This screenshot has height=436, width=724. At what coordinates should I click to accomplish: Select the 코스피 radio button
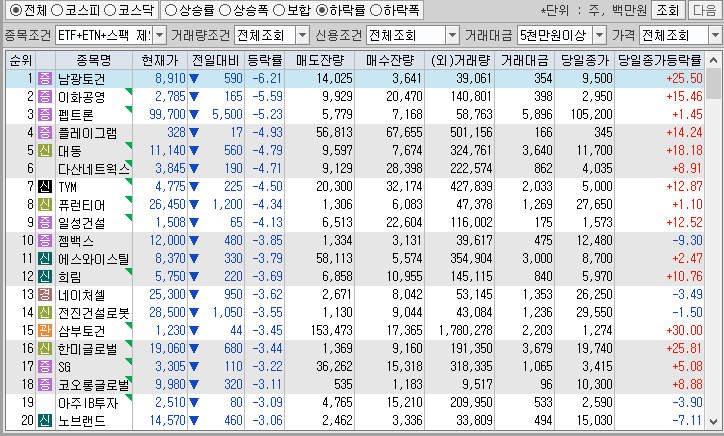click(x=56, y=10)
